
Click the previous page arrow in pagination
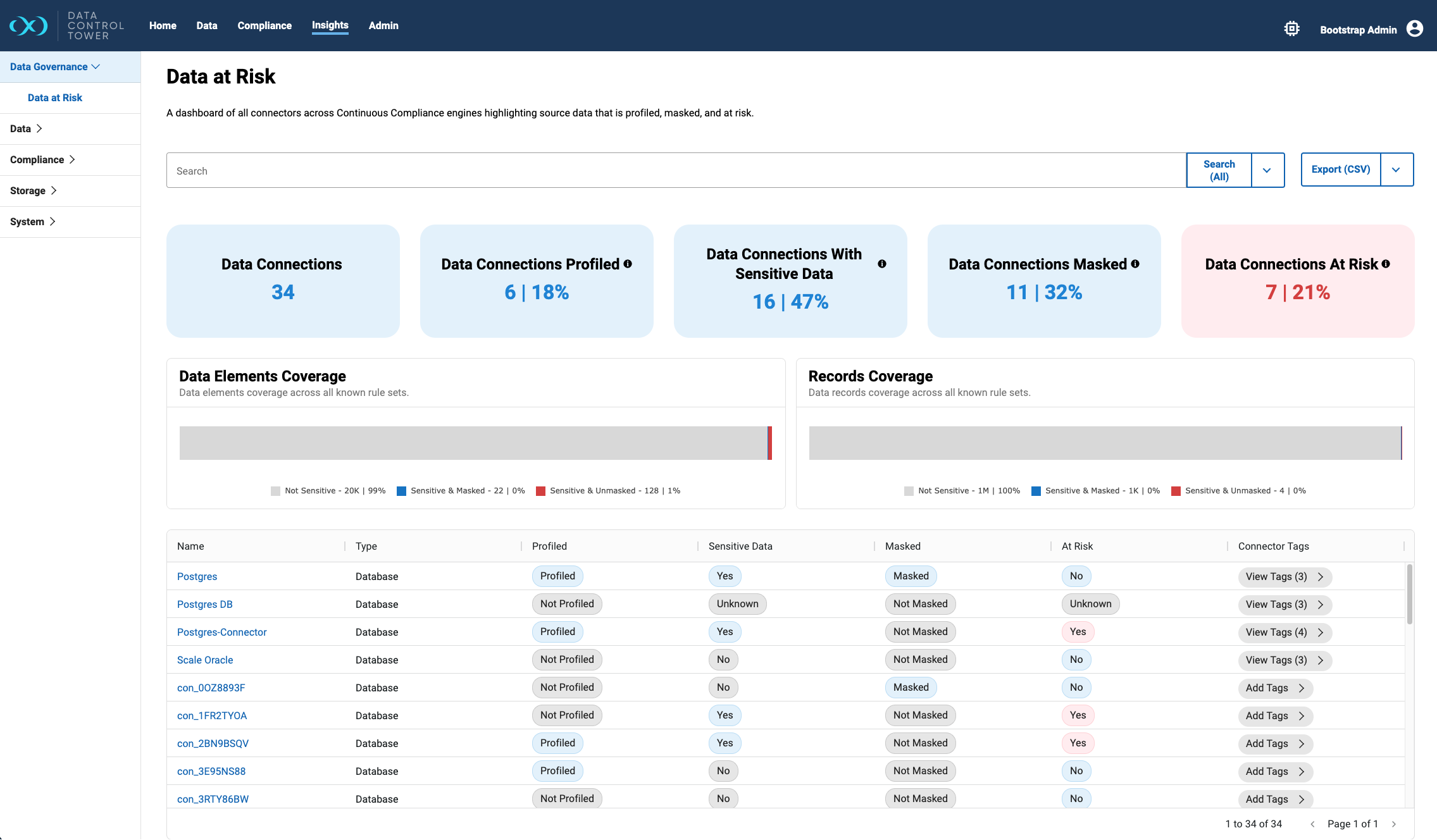click(x=1312, y=824)
